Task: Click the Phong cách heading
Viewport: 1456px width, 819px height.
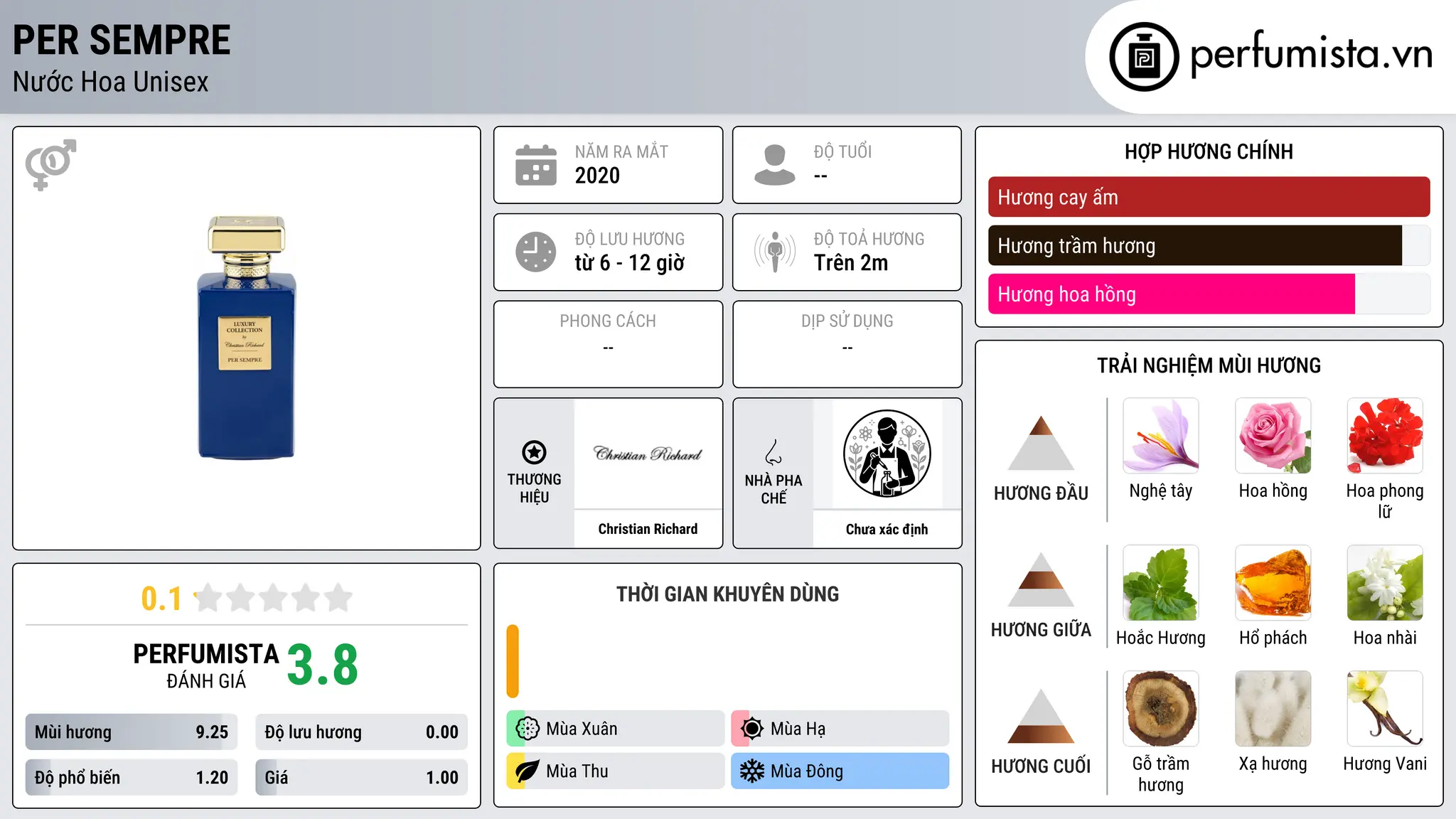Action: click(x=608, y=321)
